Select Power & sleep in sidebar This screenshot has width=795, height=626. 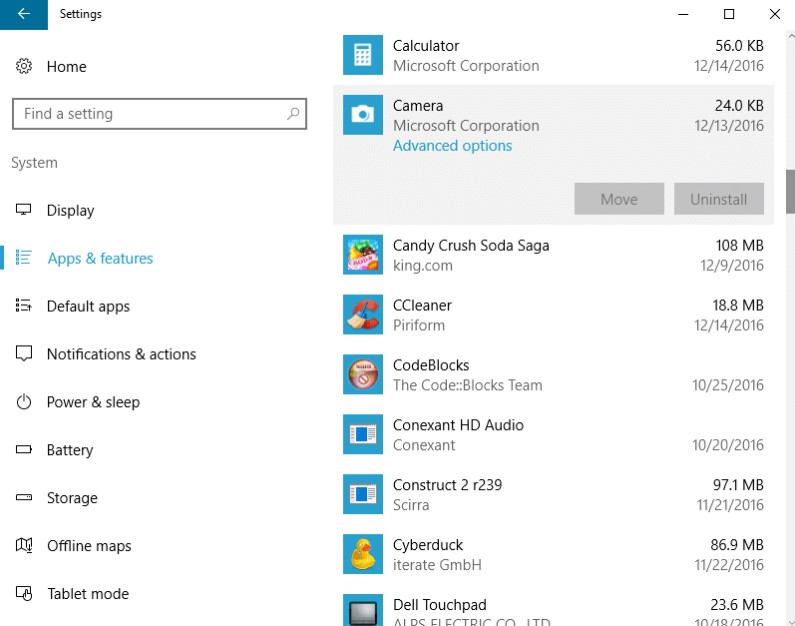coord(93,403)
